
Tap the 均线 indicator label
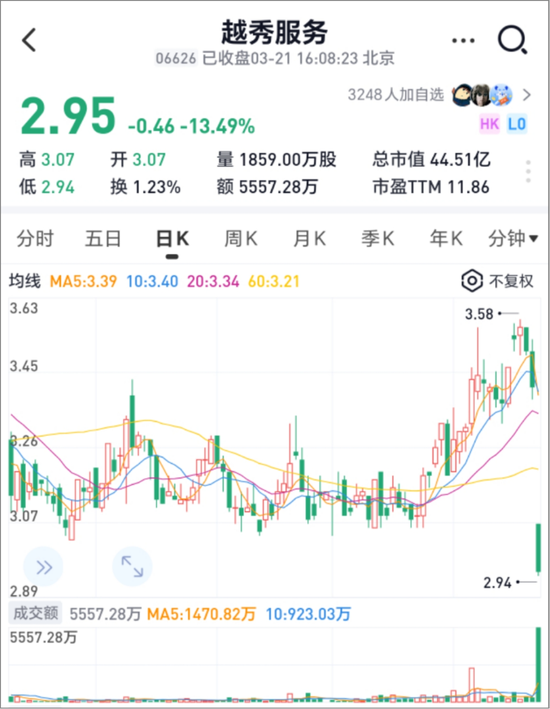coord(25,281)
